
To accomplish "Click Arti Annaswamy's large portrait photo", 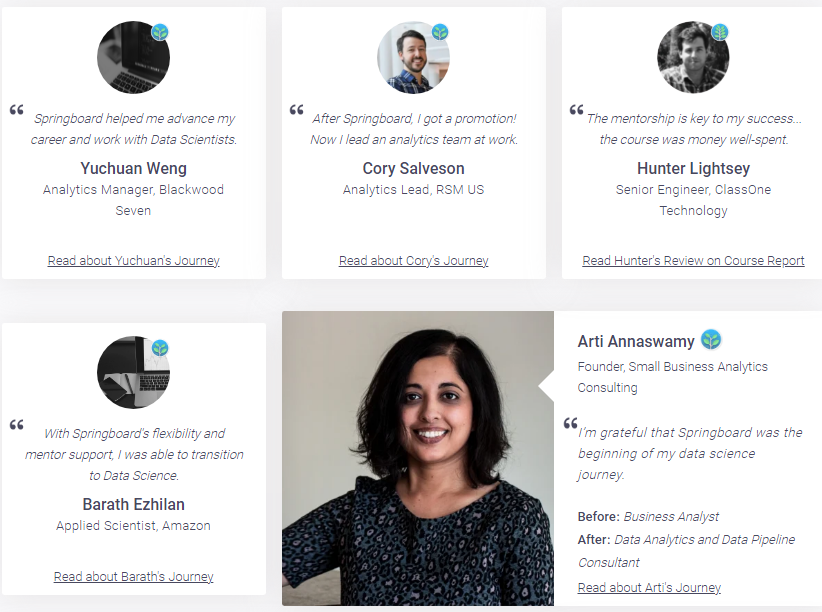I will tap(418, 458).
